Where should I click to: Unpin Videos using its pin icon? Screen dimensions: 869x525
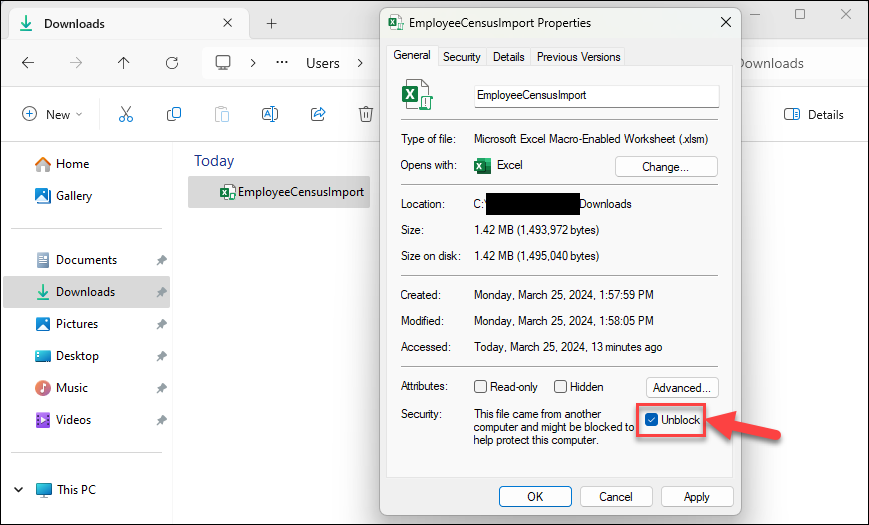click(161, 420)
